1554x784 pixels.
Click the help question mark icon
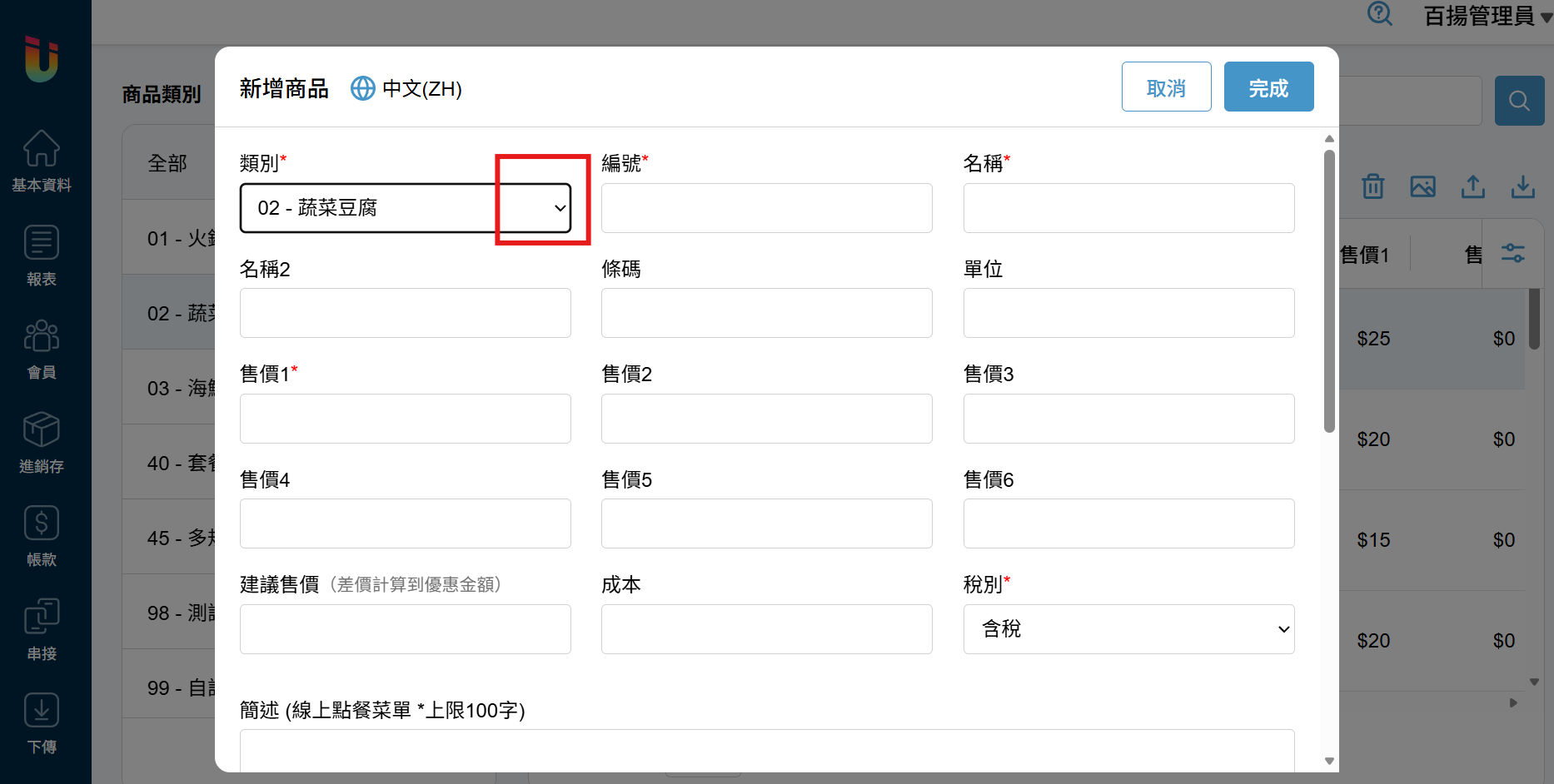pyautogui.click(x=1379, y=14)
